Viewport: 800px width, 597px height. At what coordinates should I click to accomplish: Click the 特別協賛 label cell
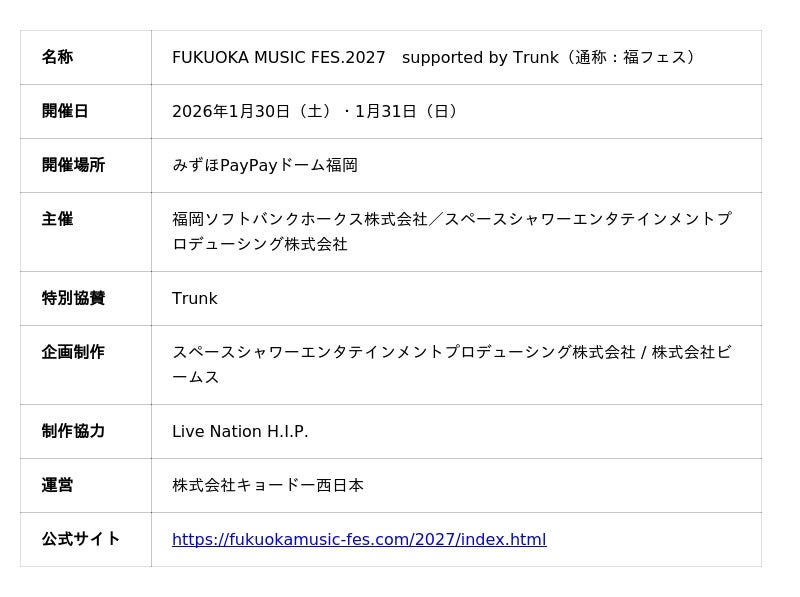(x=86, y=298)
